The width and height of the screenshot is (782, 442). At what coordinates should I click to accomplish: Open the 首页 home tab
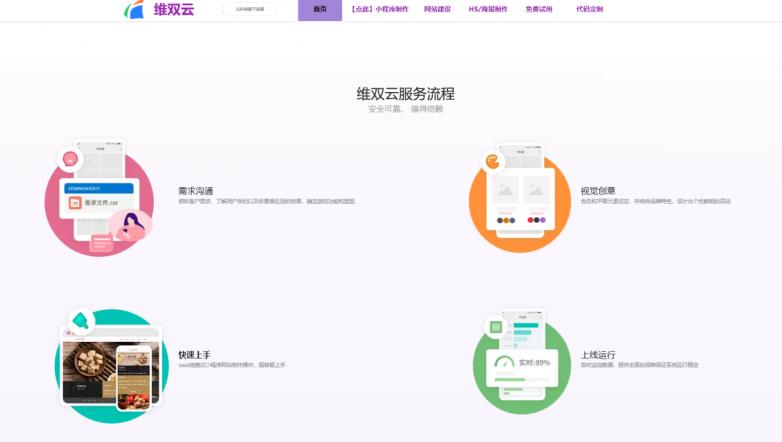(320, 9)
